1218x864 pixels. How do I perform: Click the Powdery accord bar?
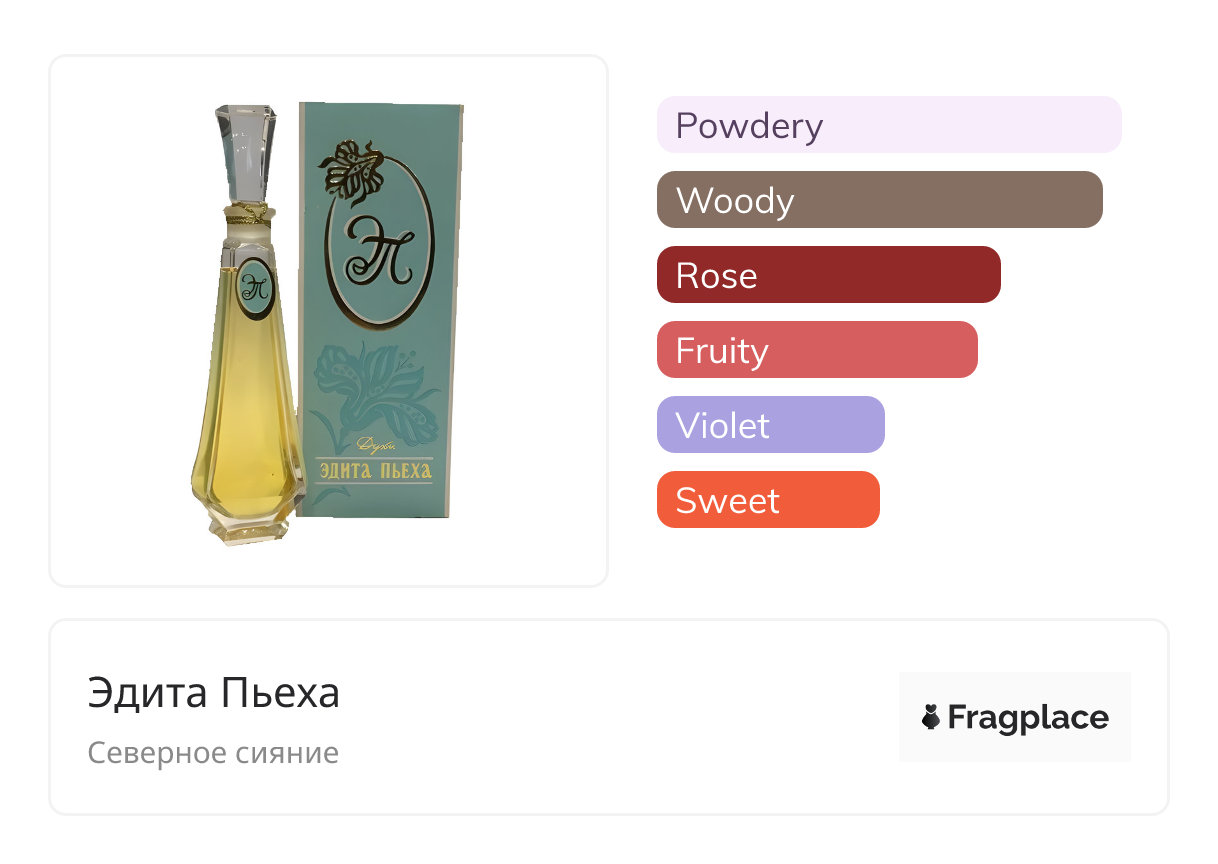point(888,125)
